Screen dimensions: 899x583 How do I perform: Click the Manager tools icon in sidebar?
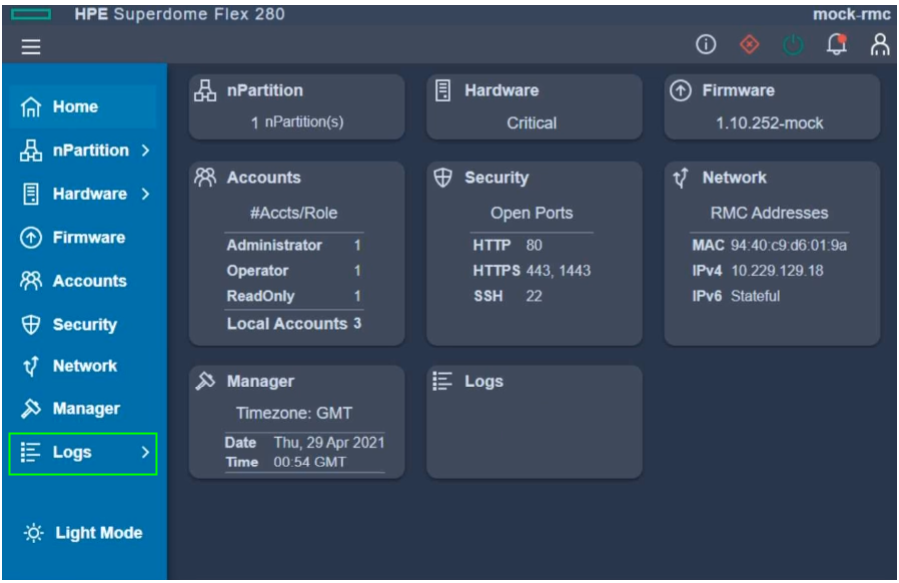31,408
